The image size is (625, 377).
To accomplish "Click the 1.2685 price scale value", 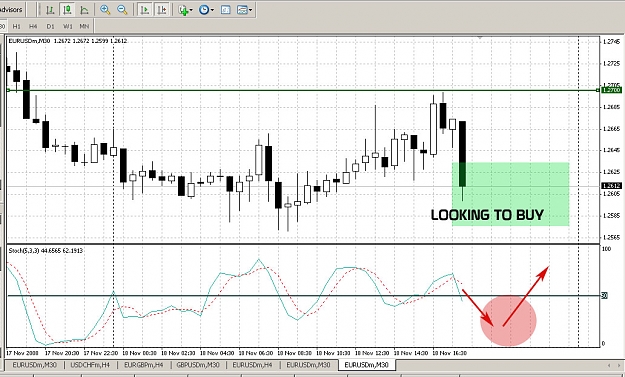I will 611,107.
